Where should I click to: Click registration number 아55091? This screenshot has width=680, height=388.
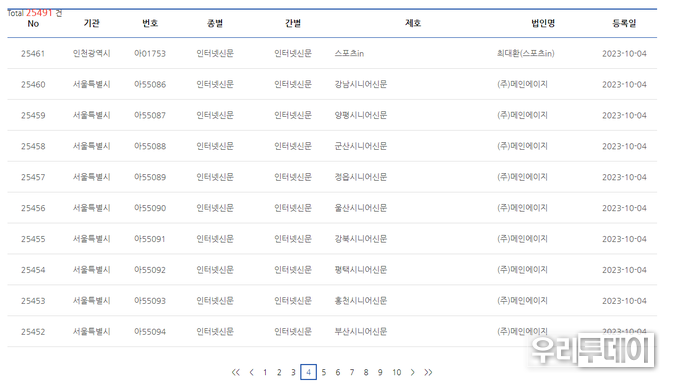[150, 239]
